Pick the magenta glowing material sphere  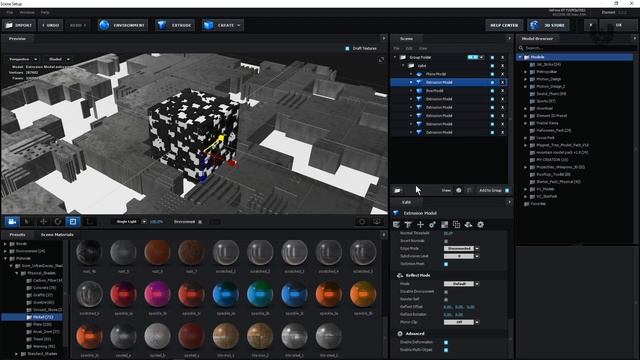pyautogui.click(x=157, y=294)
